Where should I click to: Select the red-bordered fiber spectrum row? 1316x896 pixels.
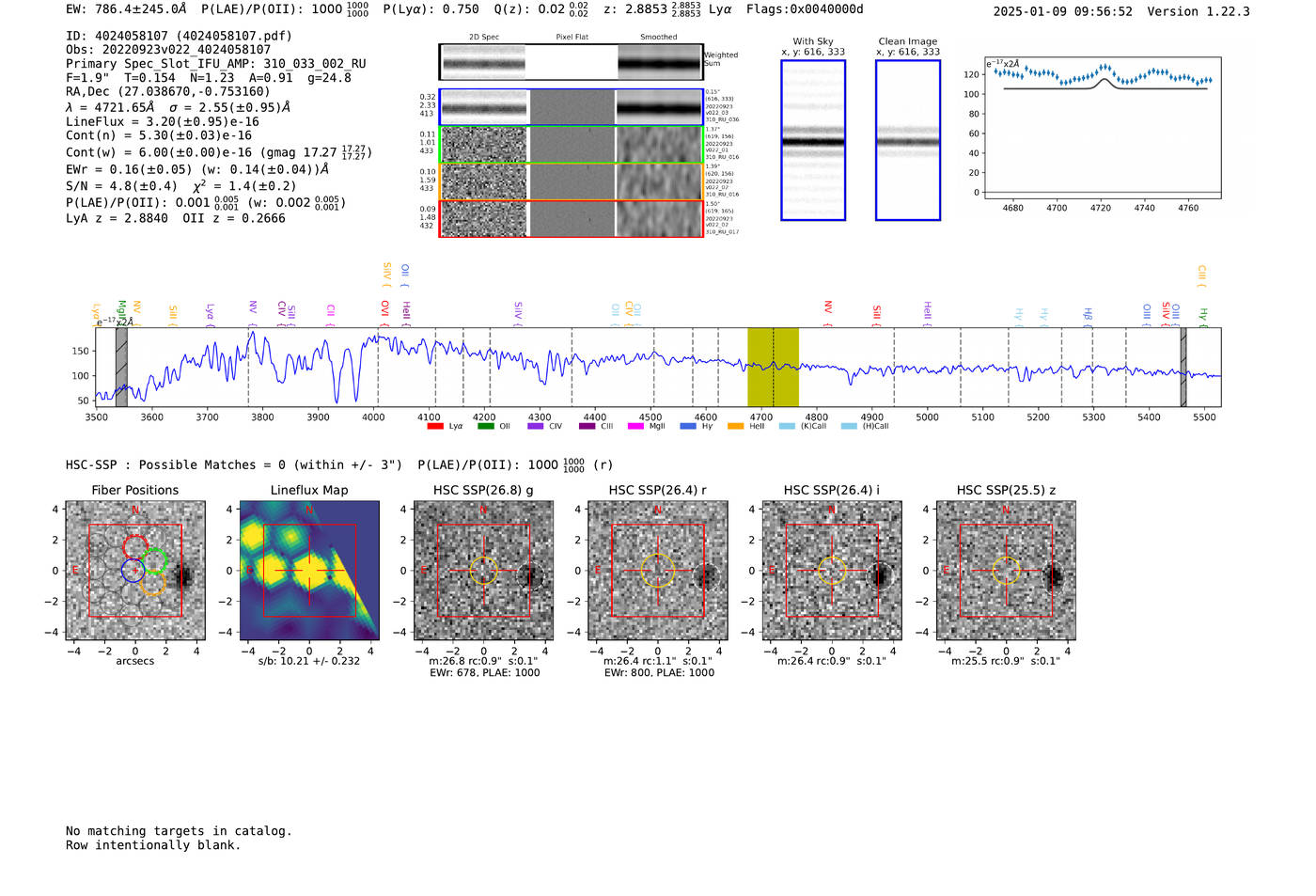pos(571,218)
